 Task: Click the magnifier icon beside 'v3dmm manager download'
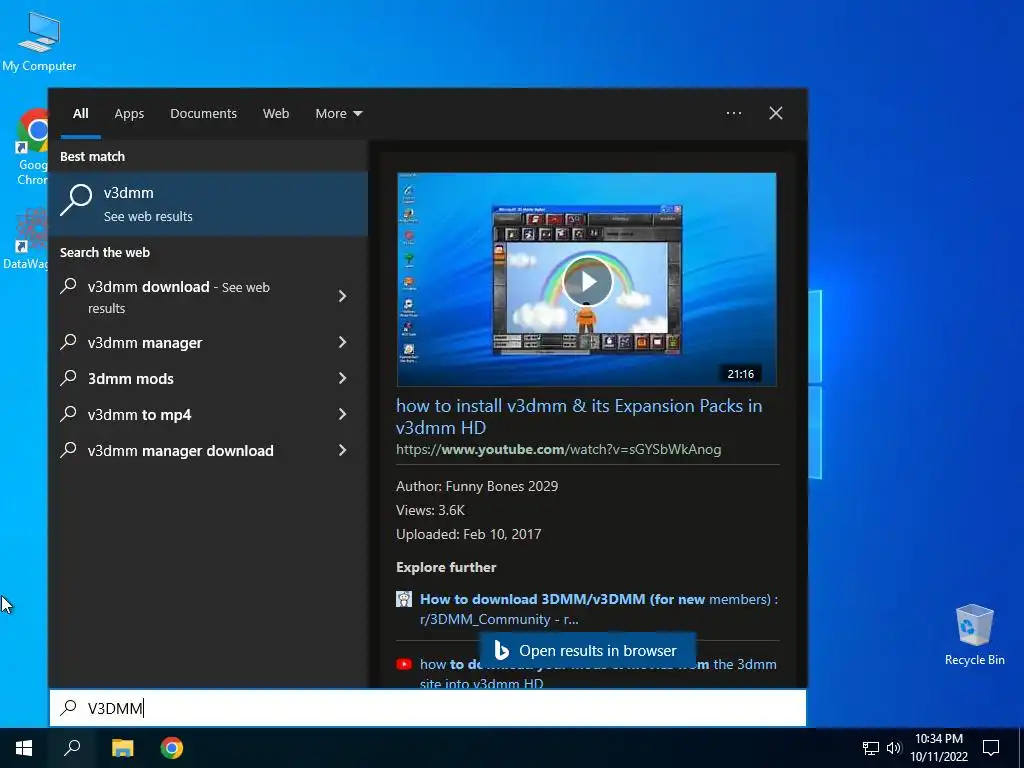(68, 449)
